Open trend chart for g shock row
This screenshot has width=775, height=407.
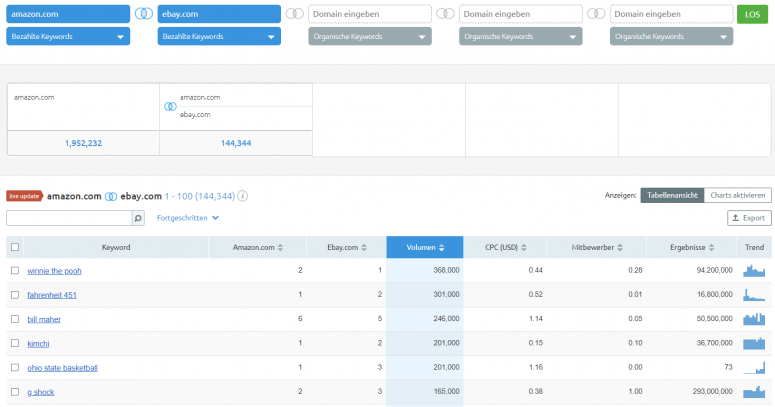tap(754, 392)
